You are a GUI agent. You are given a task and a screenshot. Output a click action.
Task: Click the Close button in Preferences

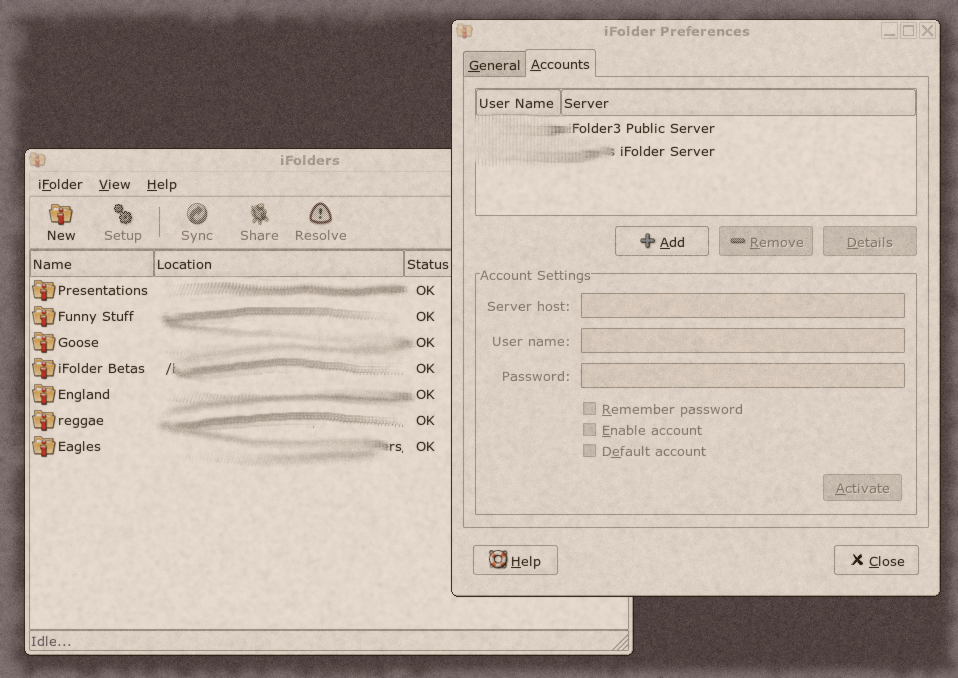[x=876, y=561]
